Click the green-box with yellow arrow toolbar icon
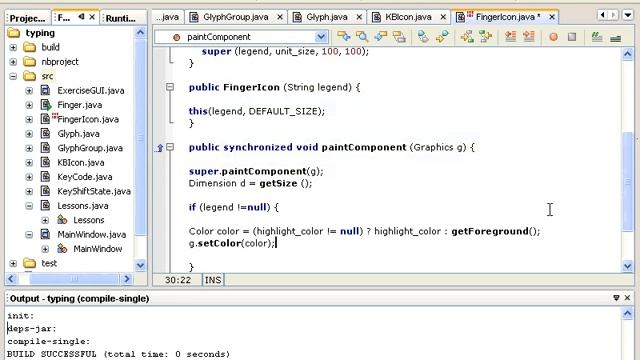This screenshot has width=640, height=360. coord(485,37)
